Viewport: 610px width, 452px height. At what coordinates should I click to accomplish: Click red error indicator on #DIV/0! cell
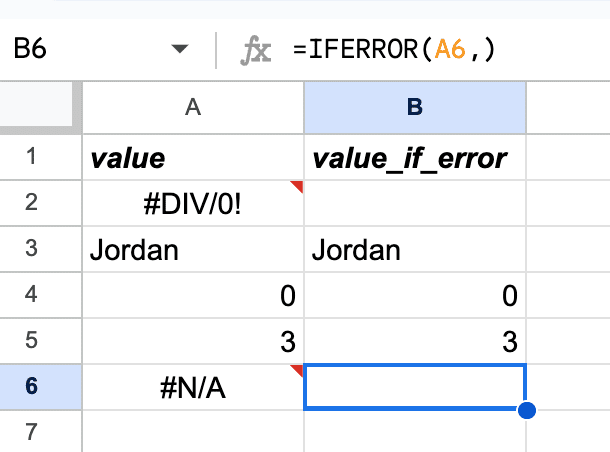tap(297, 187)
